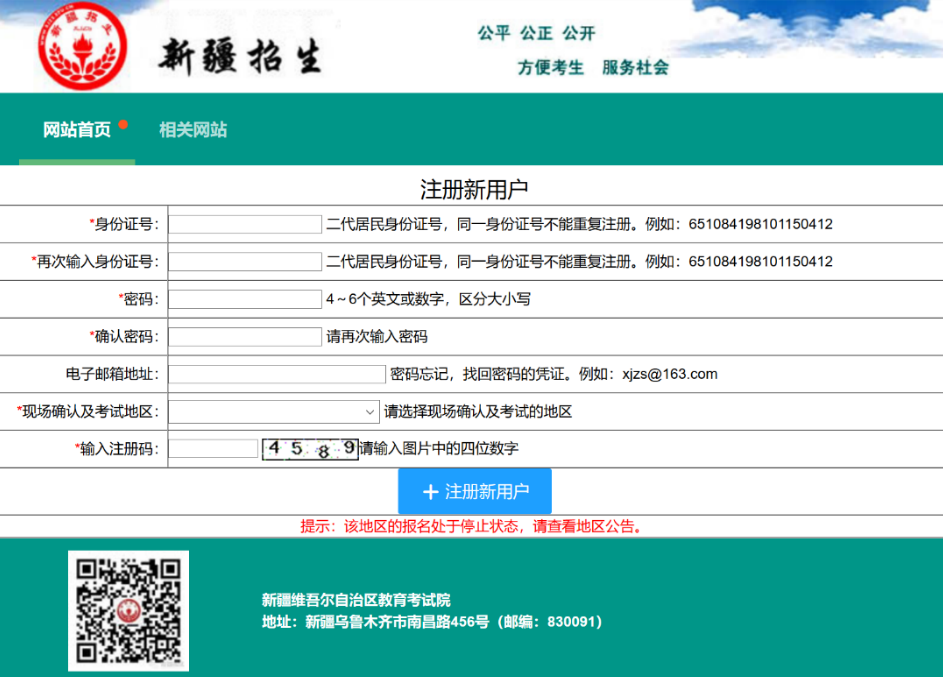Image resolution: width=943 pixels, height=677 pixels.
Task: Expand the 现场确认及考试地区 dropdown
Action: point(273,412)
